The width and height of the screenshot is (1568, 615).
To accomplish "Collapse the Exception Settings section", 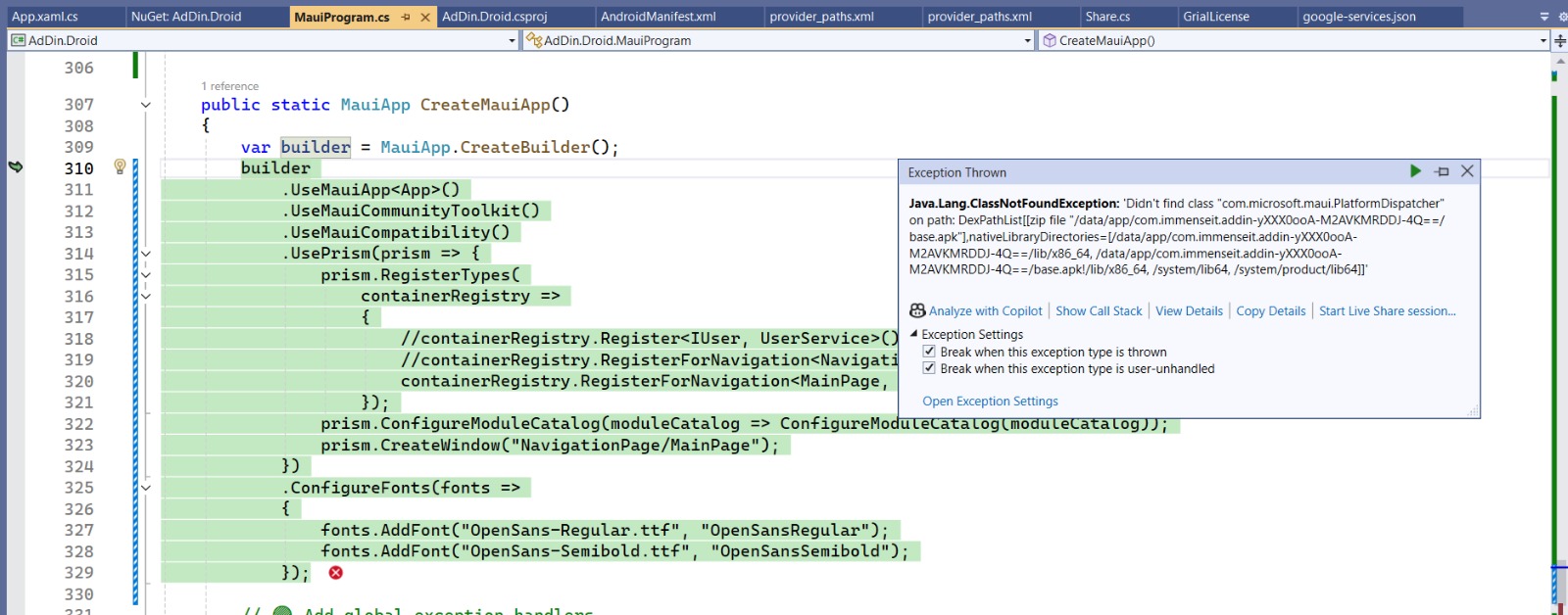I will 914,334.
